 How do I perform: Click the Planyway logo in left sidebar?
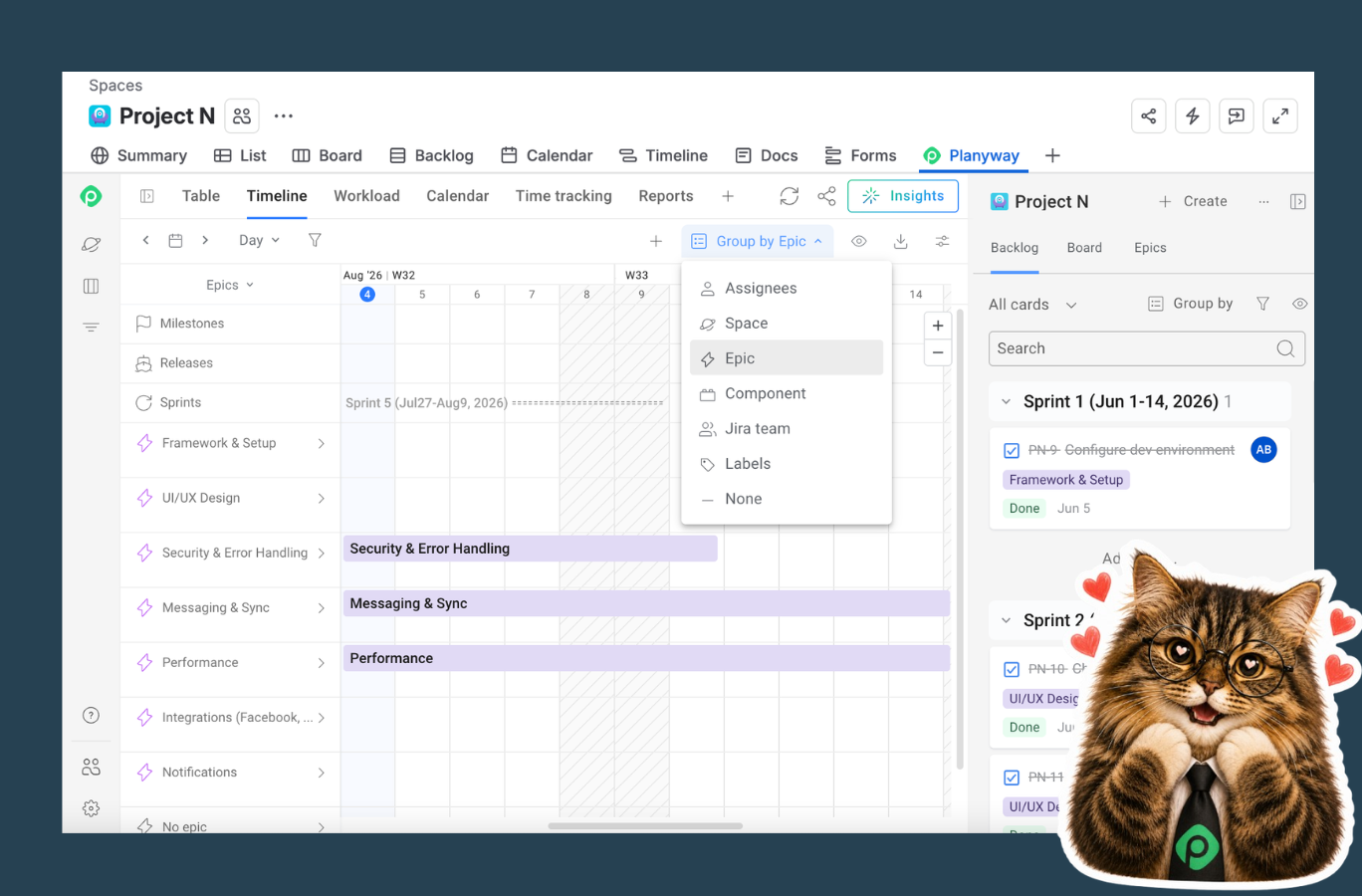tap(91, 196)
